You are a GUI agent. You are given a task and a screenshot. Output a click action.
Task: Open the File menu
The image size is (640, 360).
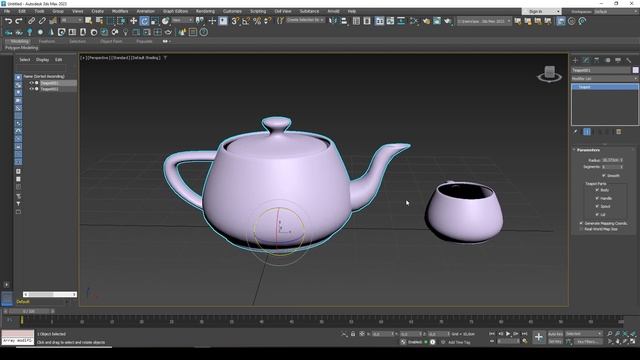click(x=7, y=11)
